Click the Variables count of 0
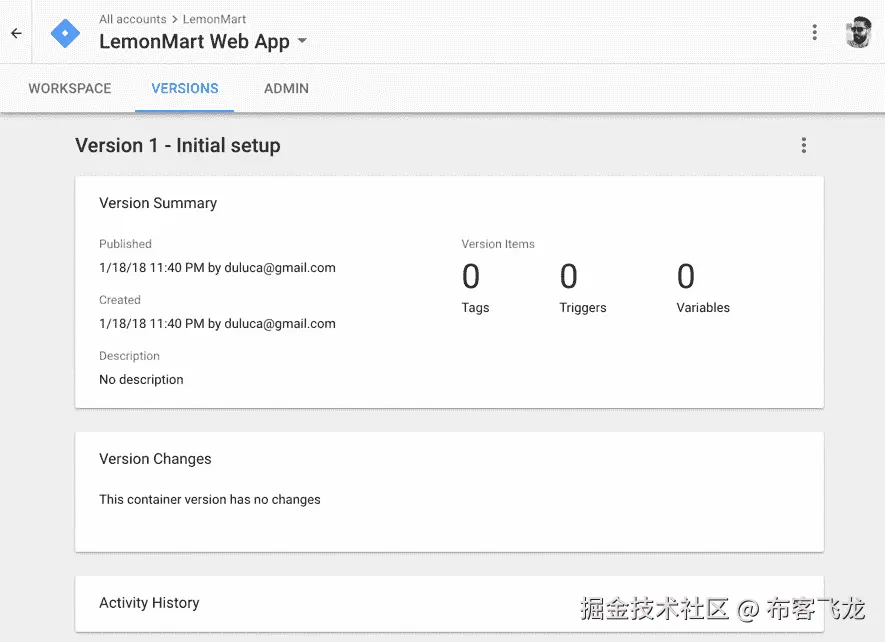This screenshot has height=642, width=885. pyautogui.click(x=686, y=276)
